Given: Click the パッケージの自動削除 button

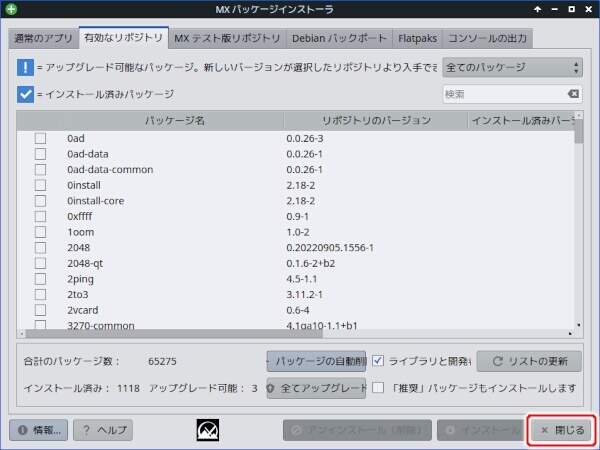Looking at the screenshot, I should (316, 361).
